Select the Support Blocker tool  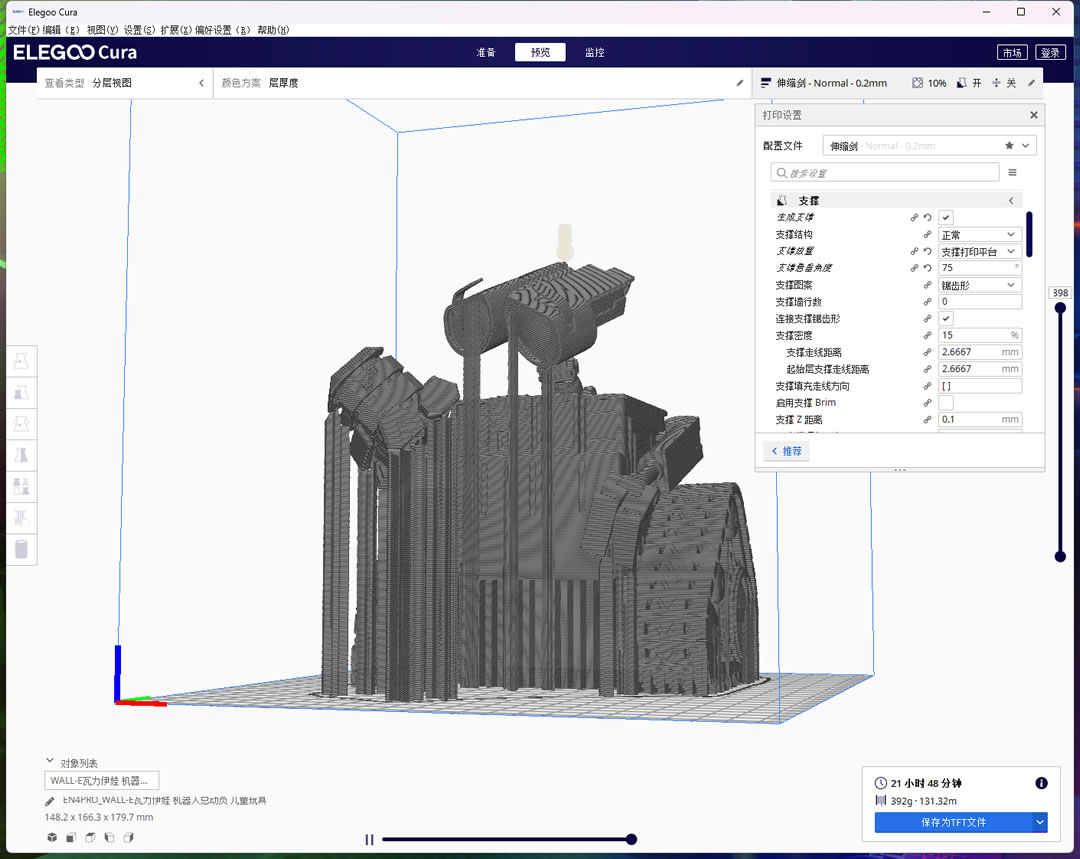pos(21,517)
